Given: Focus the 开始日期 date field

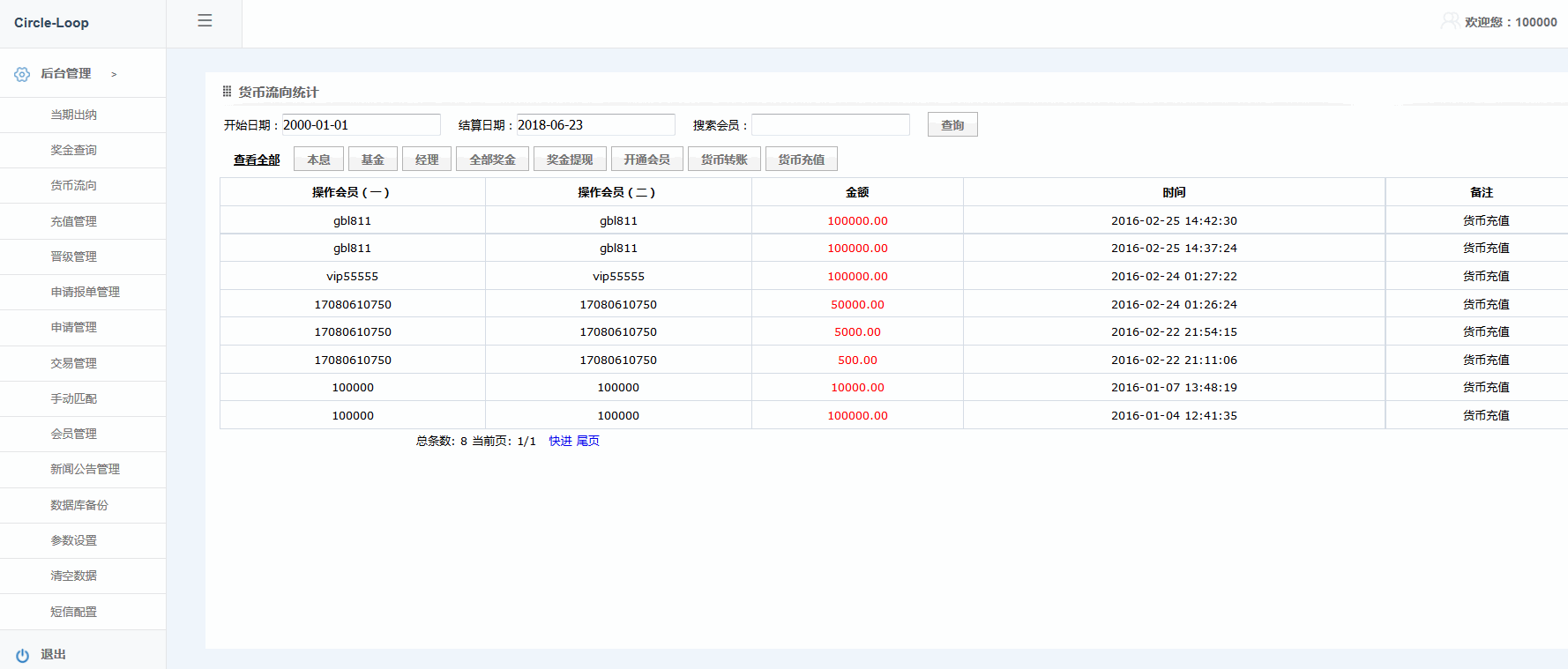Looking at the screenshot, I should coord(361,125).
